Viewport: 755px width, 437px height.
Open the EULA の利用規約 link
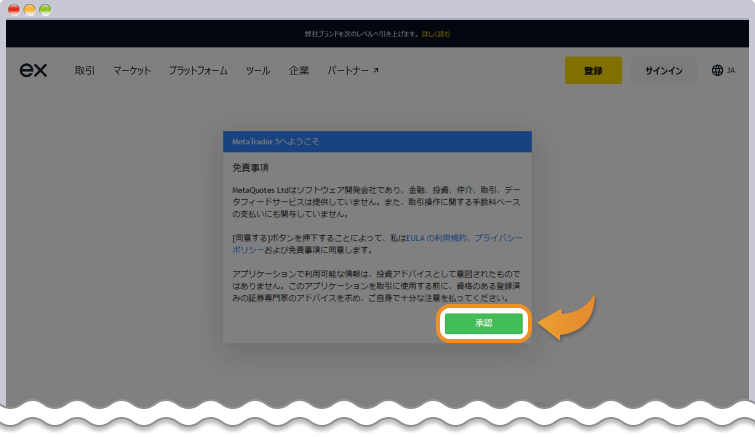pyautogui.click(x=436, y=238)
